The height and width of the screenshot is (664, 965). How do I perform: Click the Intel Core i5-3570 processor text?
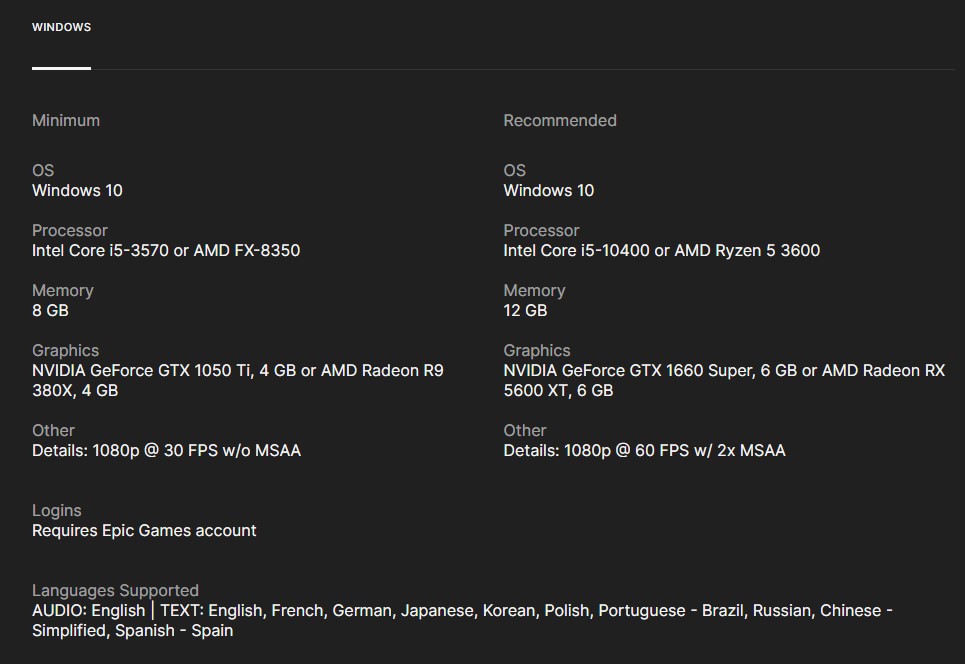click(99, 250)
